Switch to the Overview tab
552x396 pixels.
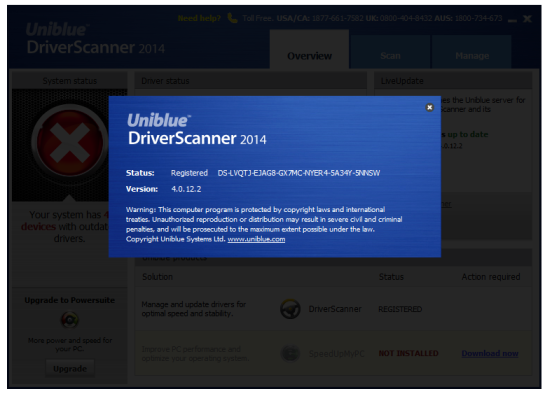click(x=309, y=50)
